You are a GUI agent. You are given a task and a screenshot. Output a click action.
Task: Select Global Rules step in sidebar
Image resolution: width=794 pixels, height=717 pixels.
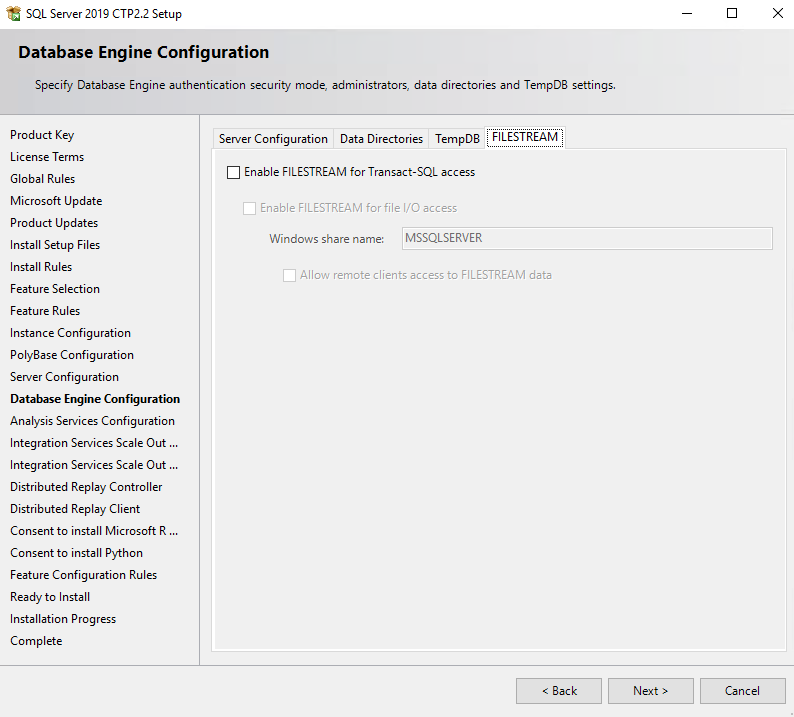point(43,179)
